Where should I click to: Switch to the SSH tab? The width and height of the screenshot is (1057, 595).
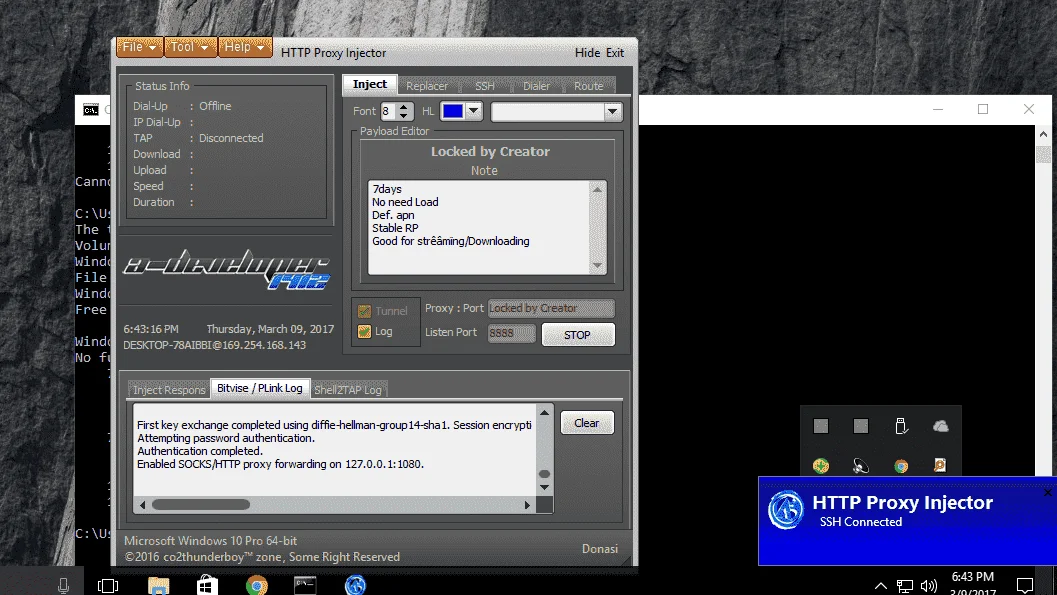pos(485,86)
